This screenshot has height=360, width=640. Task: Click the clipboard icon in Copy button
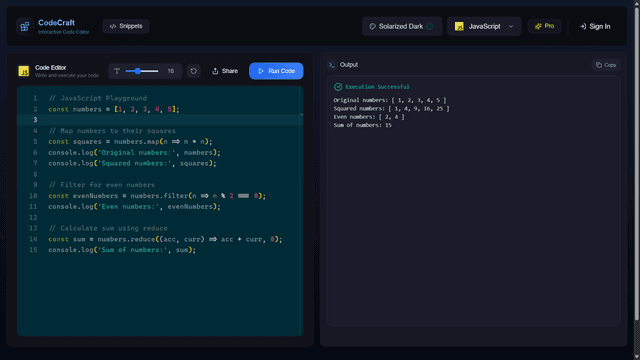coord(599,65)
